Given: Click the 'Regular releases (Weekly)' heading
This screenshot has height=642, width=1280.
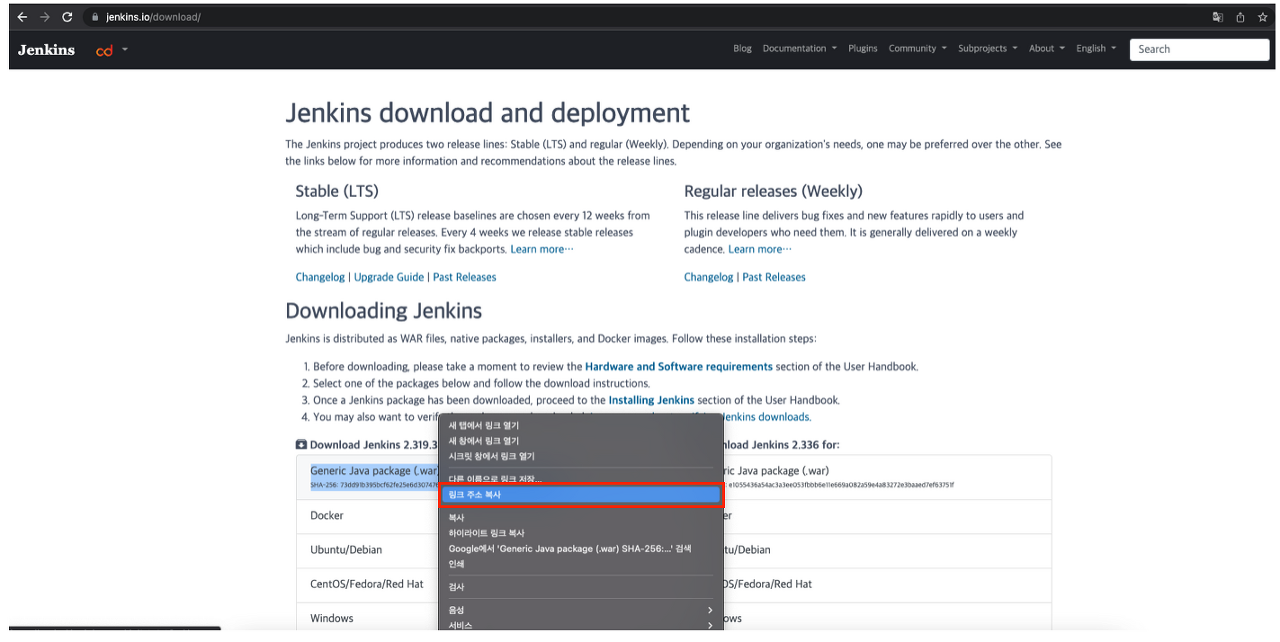Looking at the screenshot, I should 773,191.
